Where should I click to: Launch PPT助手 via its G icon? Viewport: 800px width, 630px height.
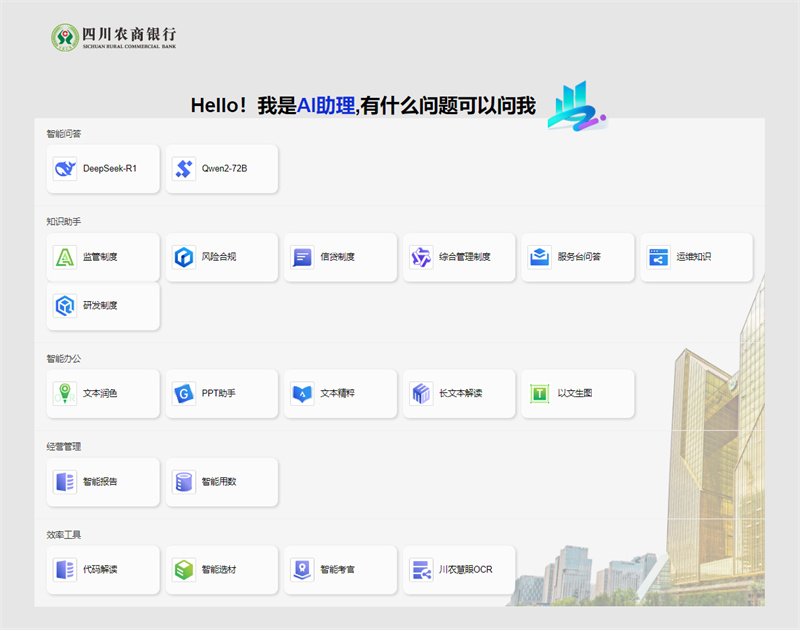[x=184, y=394]
